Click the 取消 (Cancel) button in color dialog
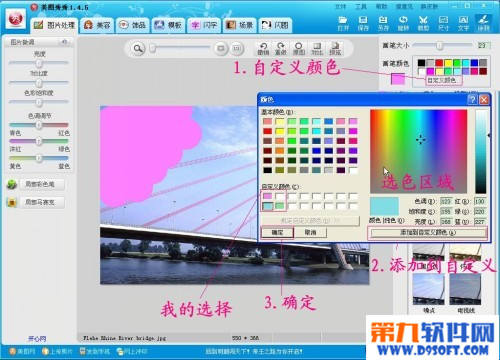The height and width of the screenshot is (360, 500). (x=310, y=232)
